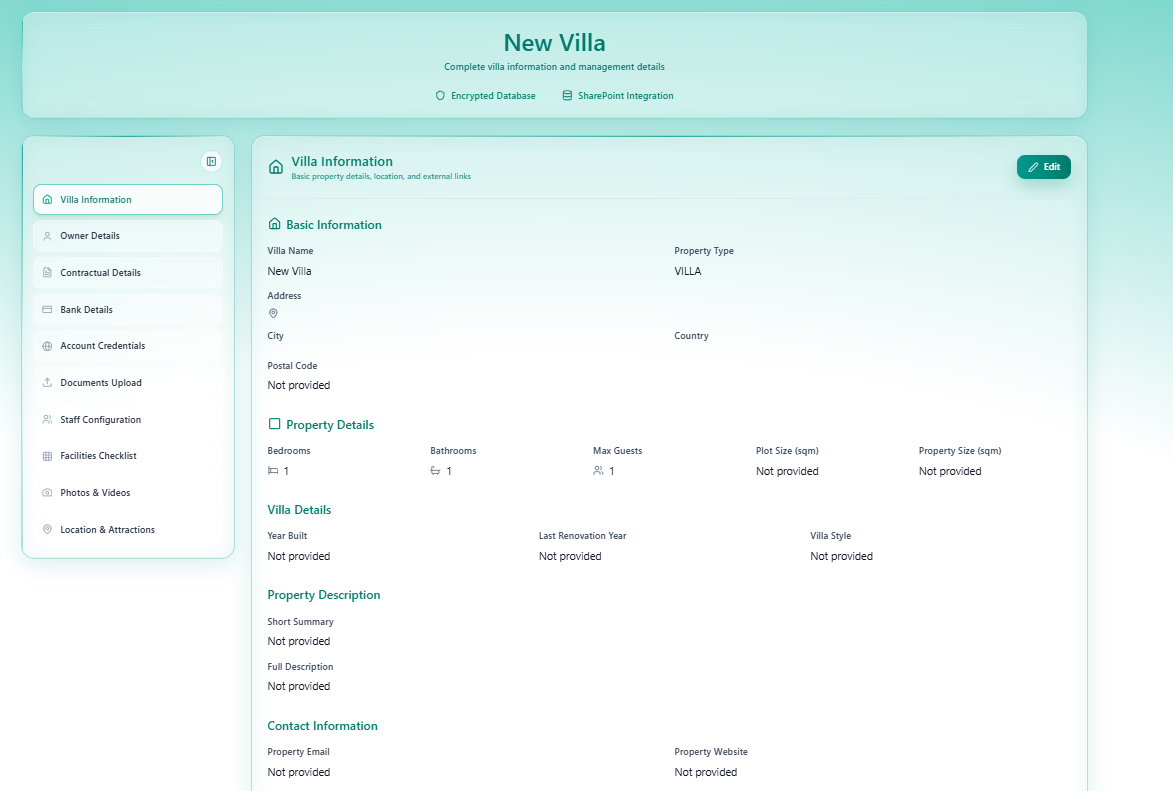Open Photos & Videos section

tap(128, 492)
